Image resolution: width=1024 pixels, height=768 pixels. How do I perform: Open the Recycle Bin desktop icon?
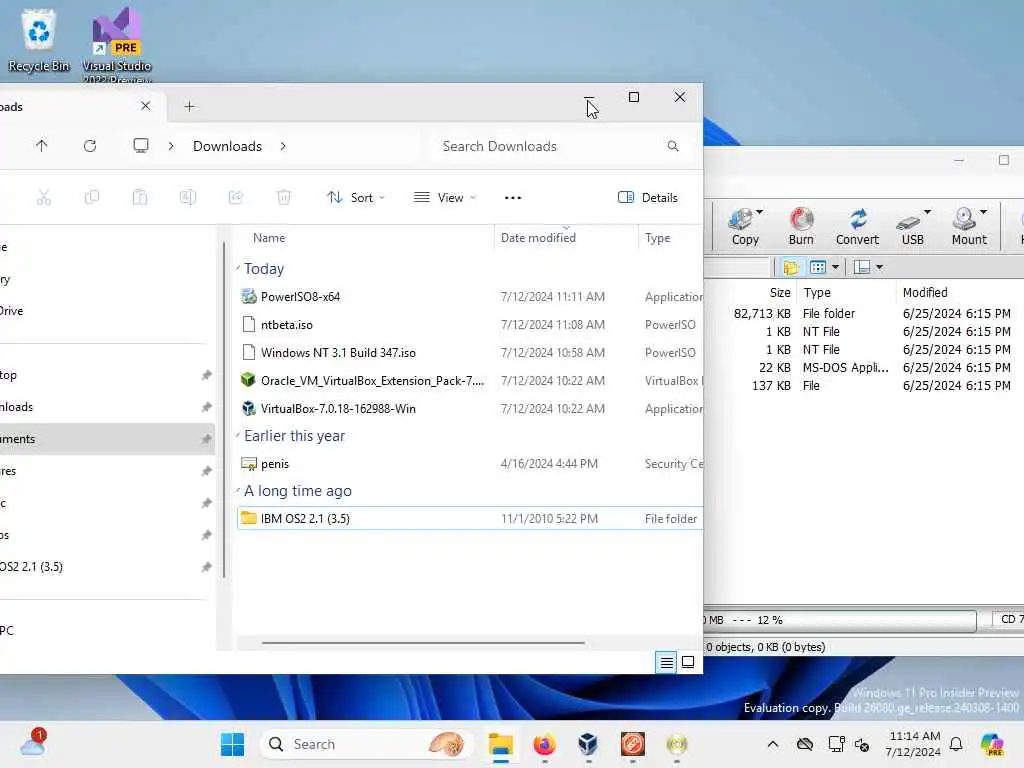(x=39, y=40)
